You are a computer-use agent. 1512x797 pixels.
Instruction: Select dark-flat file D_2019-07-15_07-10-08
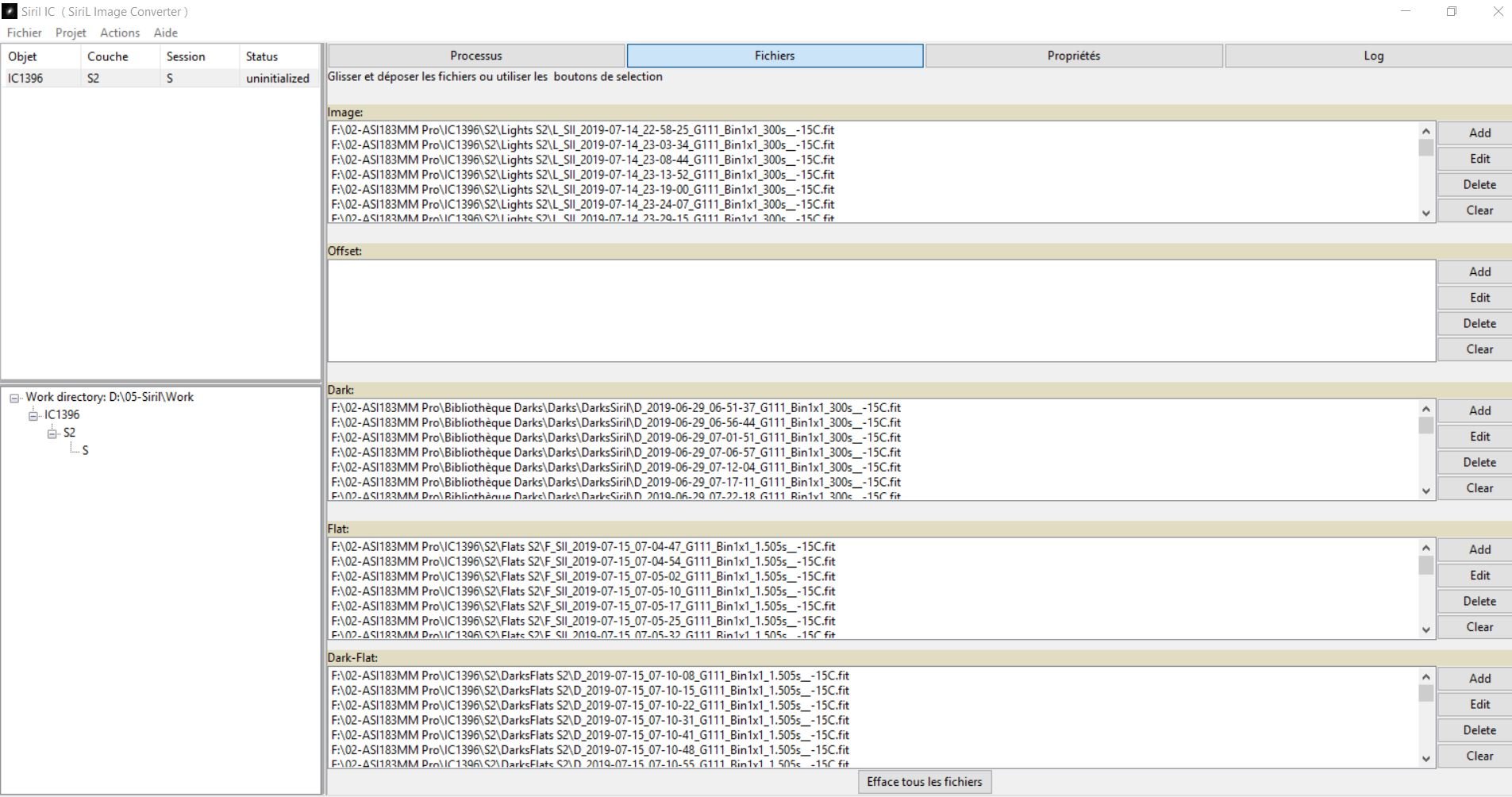click(x=590, y=676)
